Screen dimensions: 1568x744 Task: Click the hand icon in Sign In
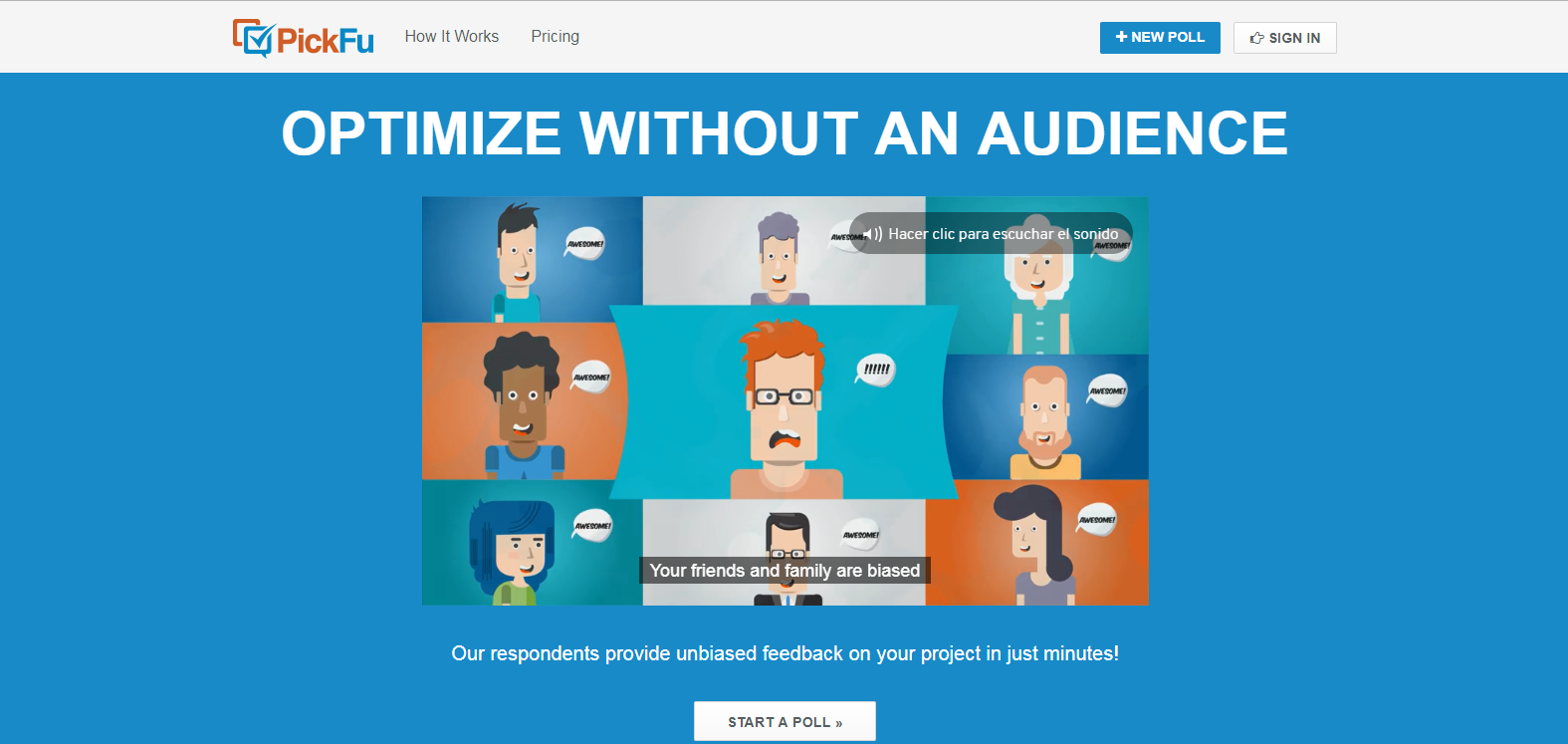[x=1257, y=38]
